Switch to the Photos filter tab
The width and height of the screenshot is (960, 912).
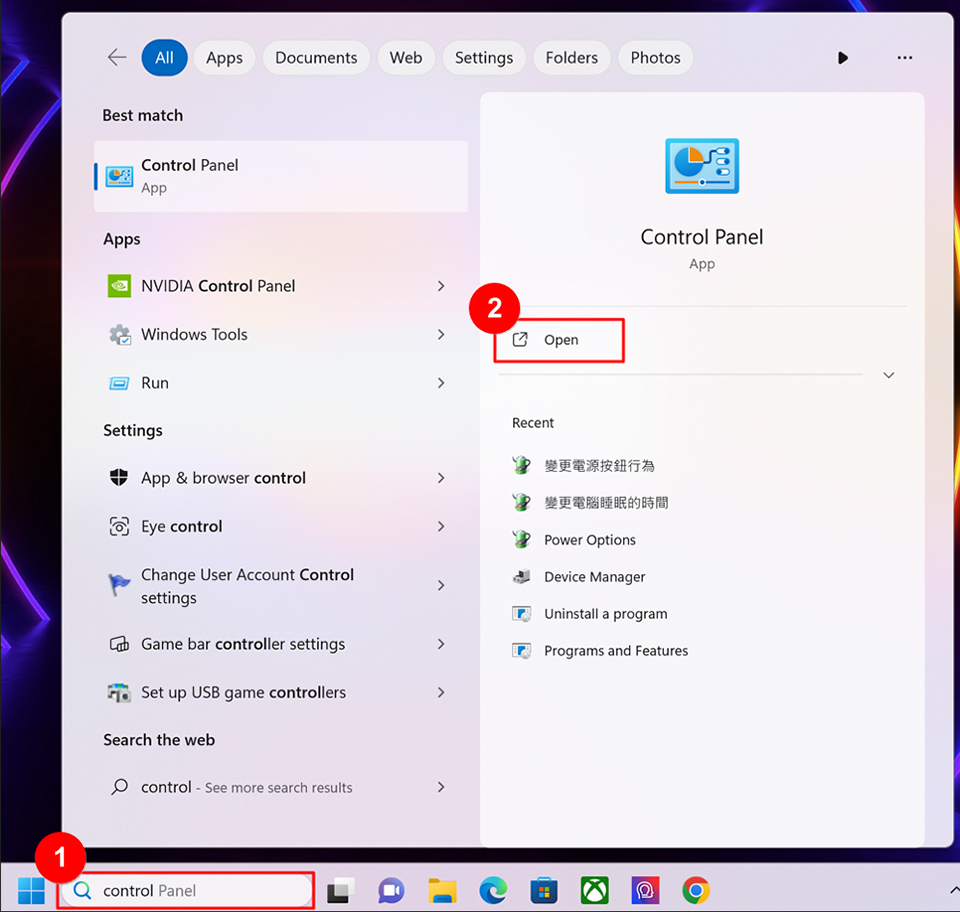click(655, 58)
